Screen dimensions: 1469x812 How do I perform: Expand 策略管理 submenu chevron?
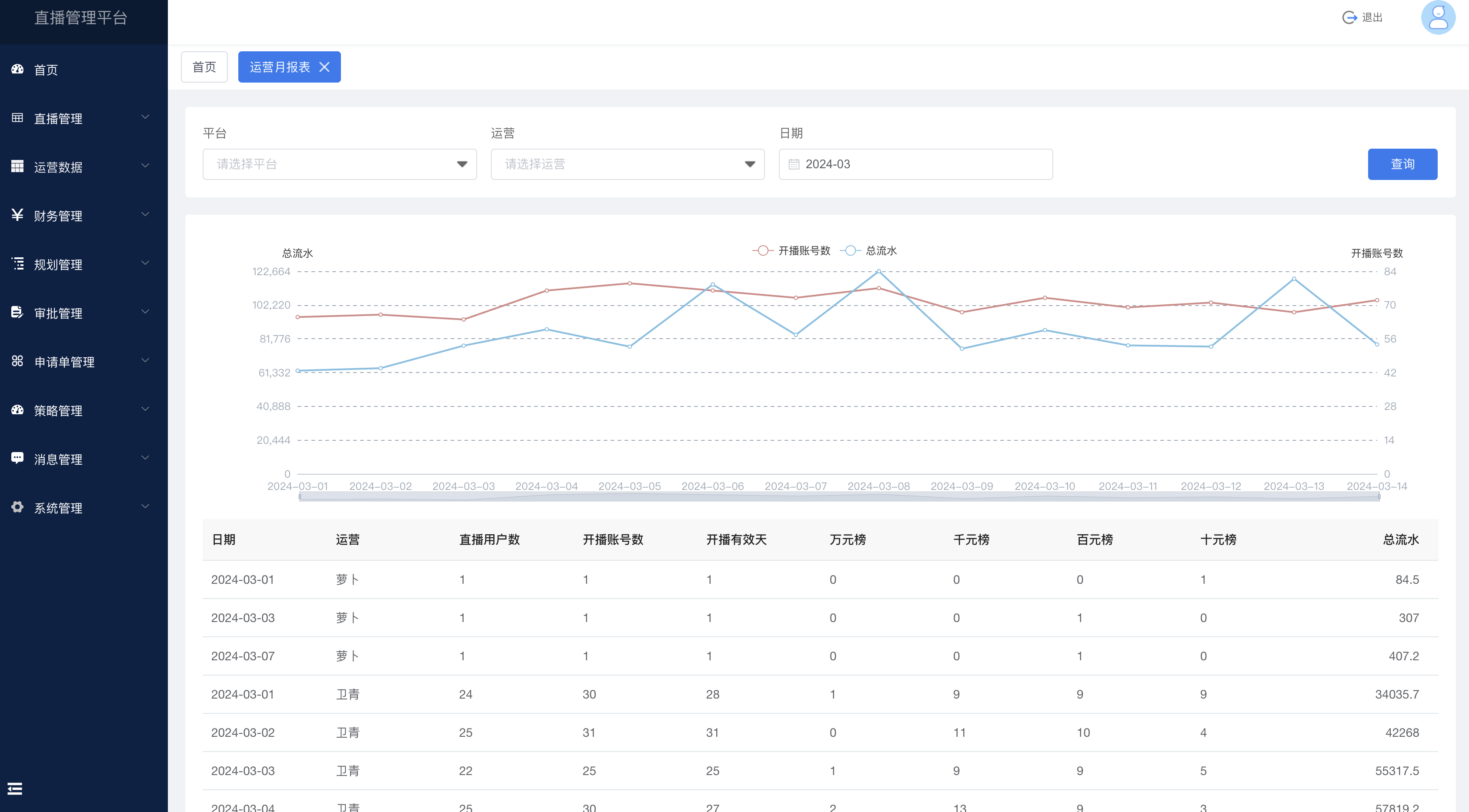145,409
